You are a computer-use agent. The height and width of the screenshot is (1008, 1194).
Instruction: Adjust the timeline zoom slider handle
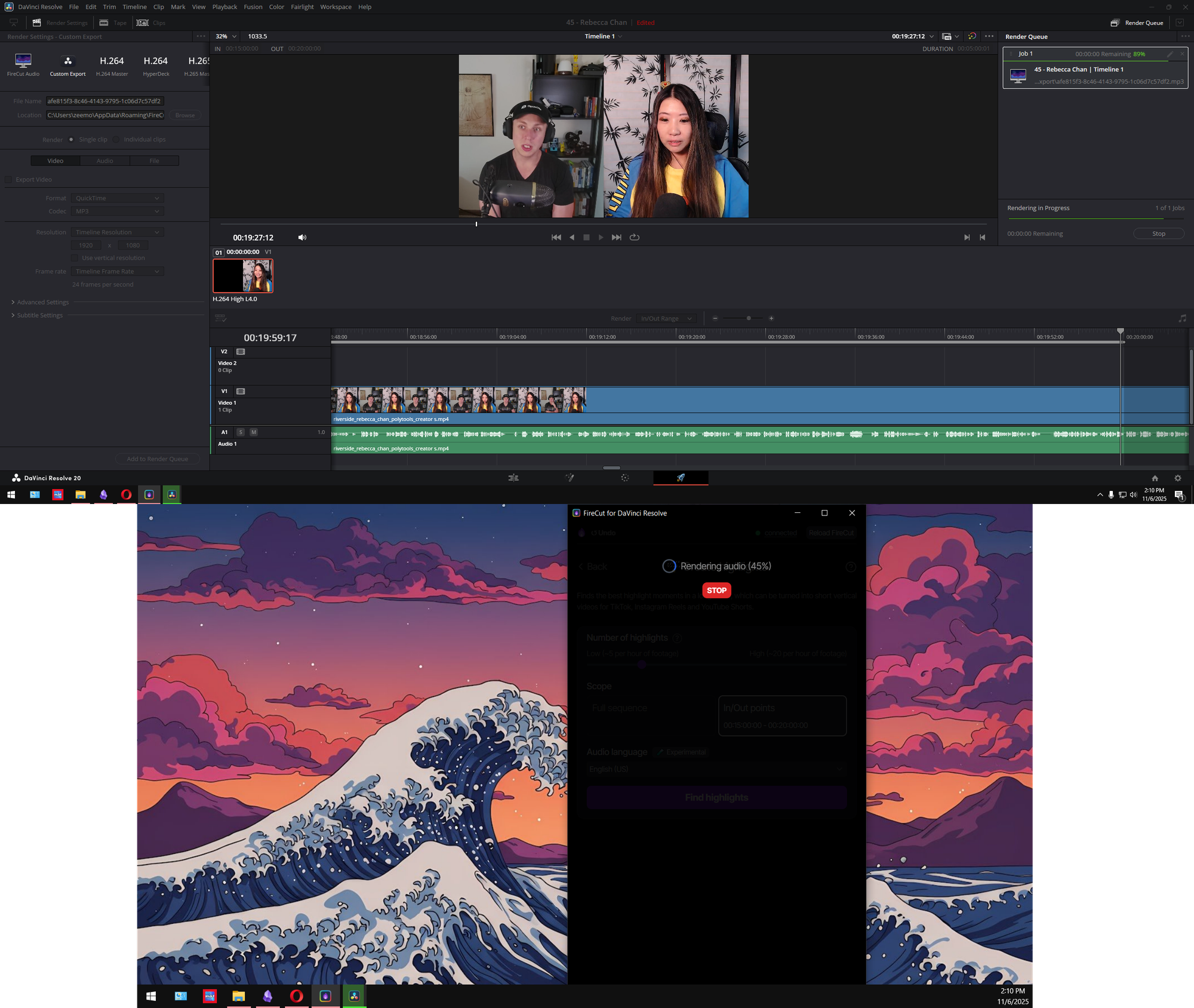749,318
